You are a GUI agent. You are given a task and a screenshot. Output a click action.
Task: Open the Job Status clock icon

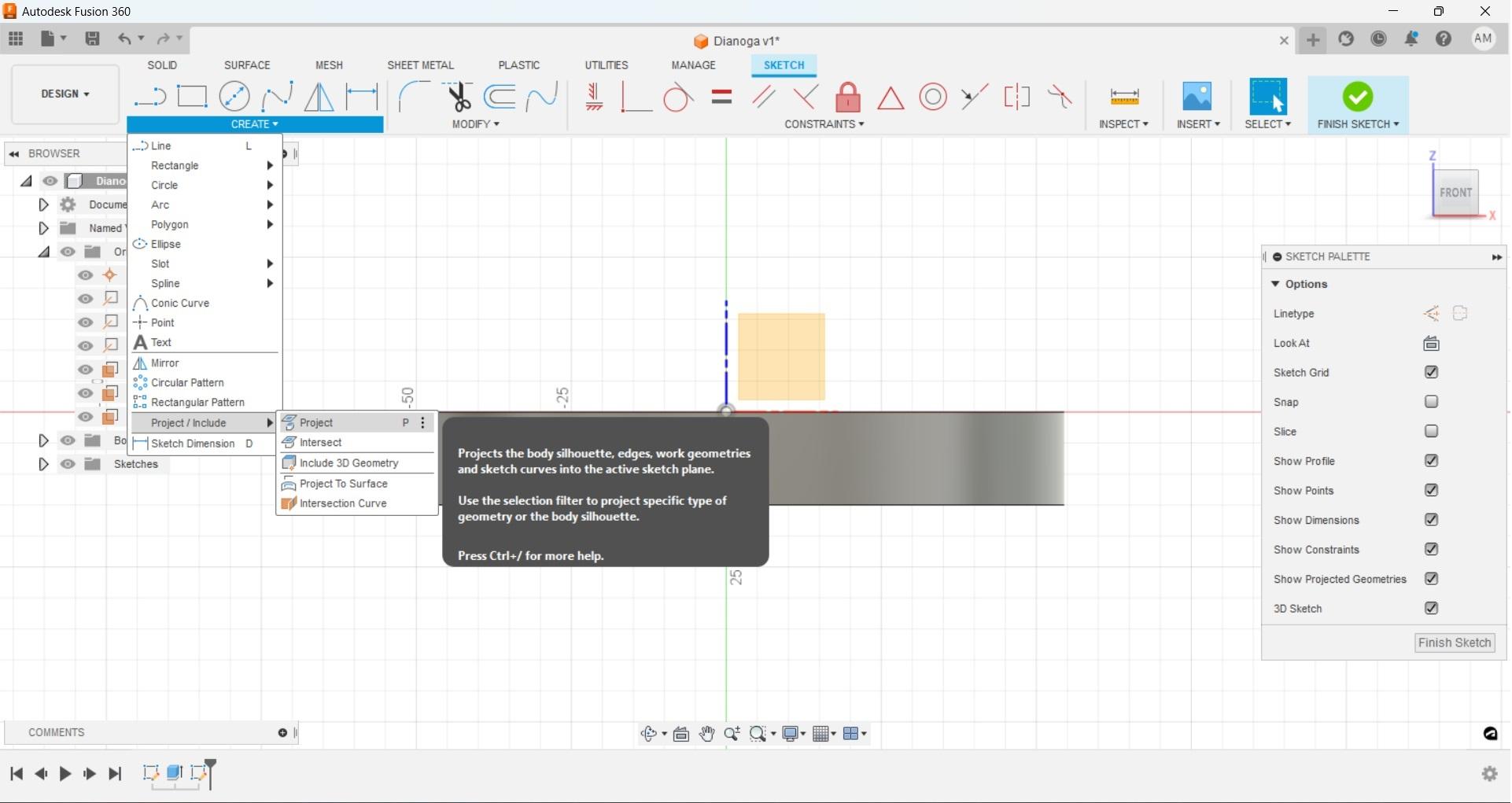tap(1379, 39)
